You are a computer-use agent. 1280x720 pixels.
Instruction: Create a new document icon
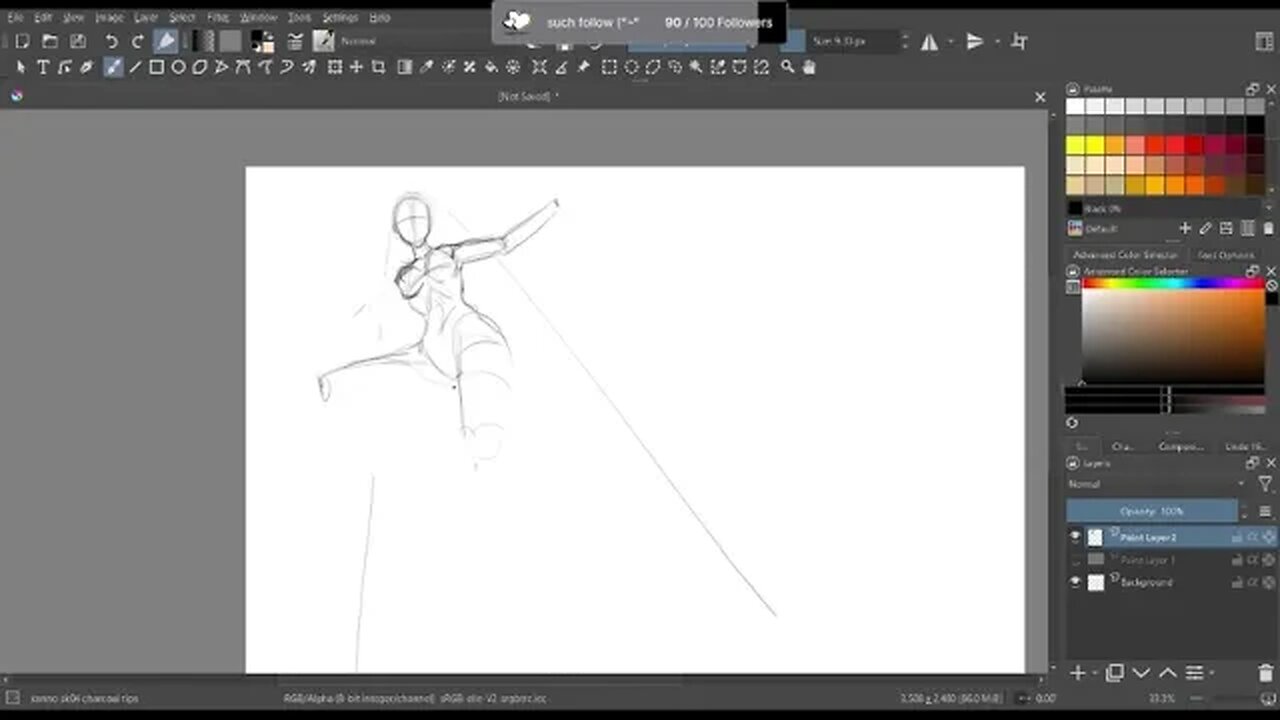(x=22, y=41)
